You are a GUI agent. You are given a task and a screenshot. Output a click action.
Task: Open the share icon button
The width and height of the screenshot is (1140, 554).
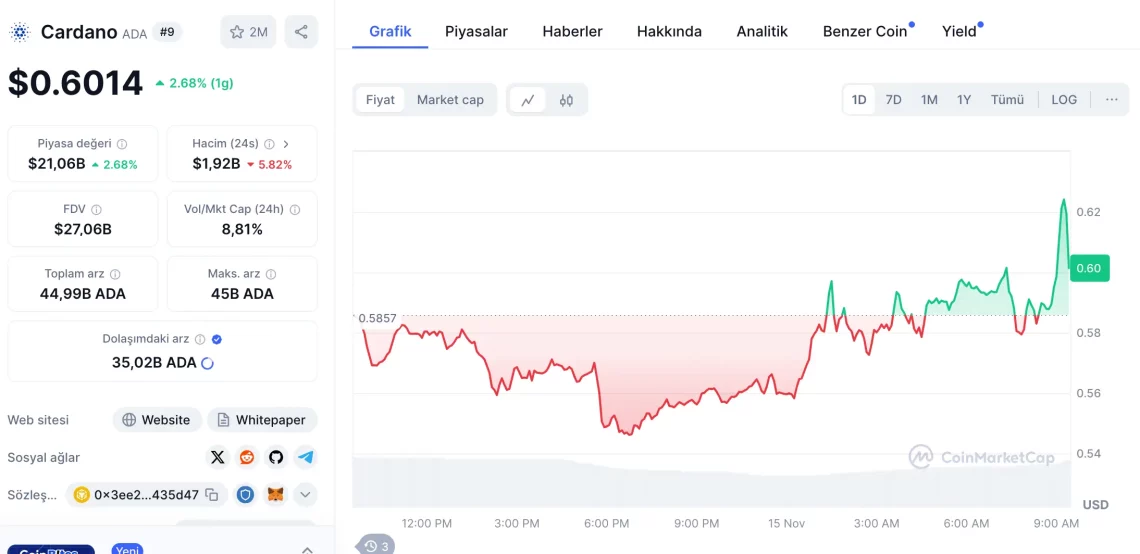click(x=301, y=32)
